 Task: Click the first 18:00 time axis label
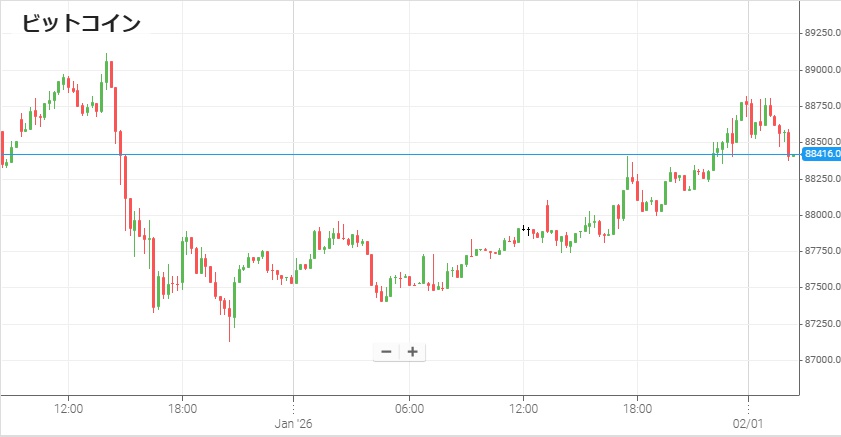pos(182,408)
